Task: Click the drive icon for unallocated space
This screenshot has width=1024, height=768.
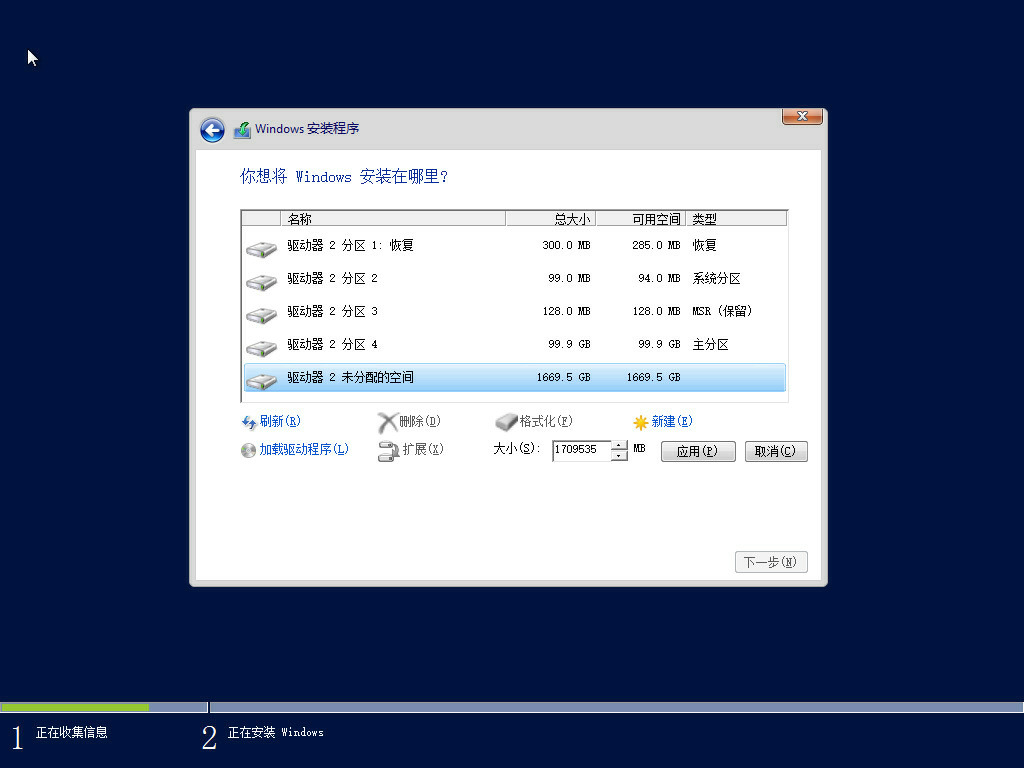Action: tap(261, 381)
